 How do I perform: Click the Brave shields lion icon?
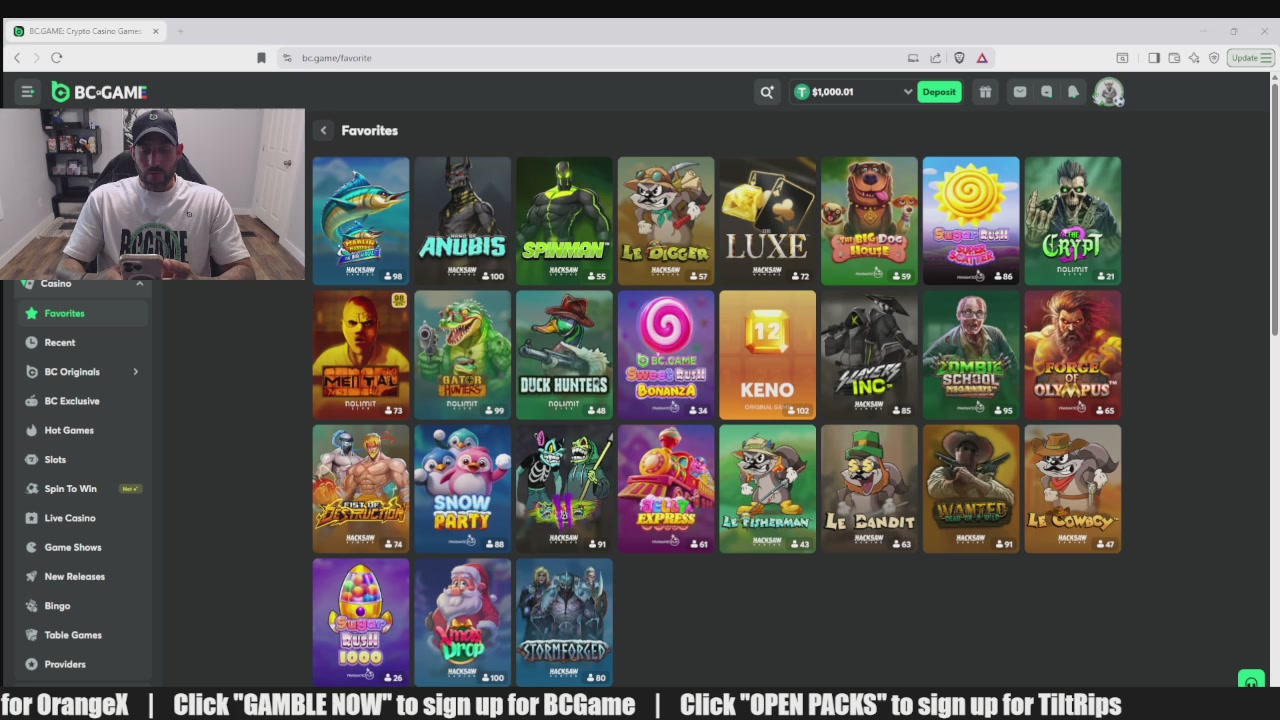[959, 58]
